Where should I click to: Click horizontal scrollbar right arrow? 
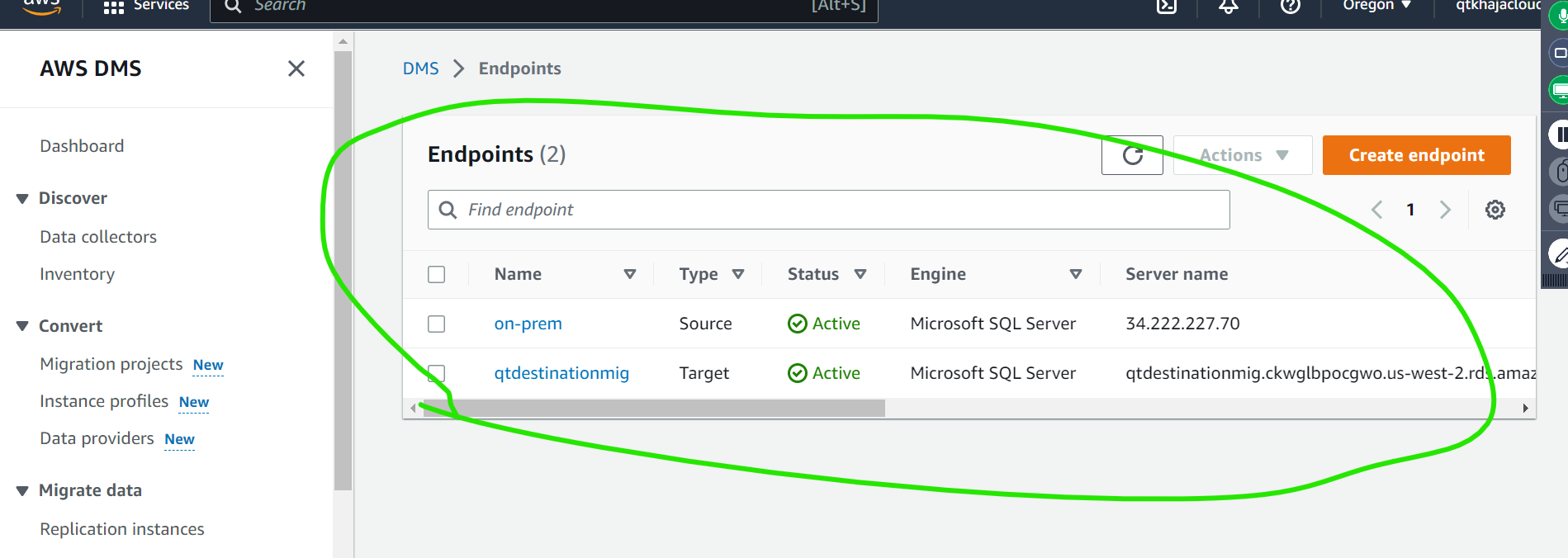(x=1525, y=408)
